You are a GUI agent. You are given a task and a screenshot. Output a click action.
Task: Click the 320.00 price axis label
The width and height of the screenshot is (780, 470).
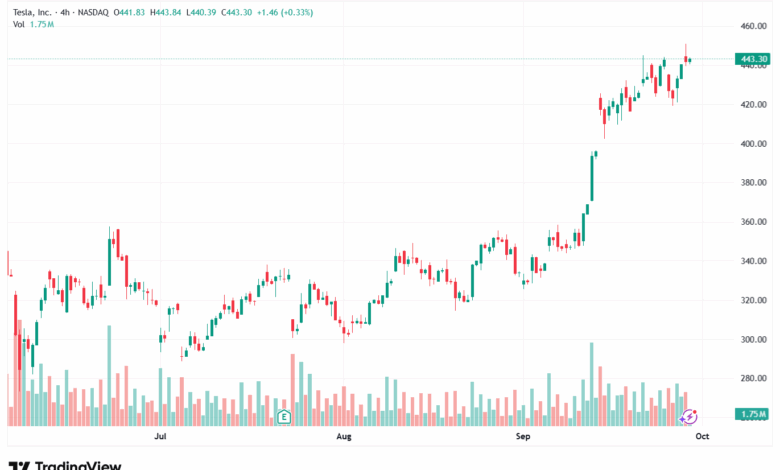click(x=753, y=300)
